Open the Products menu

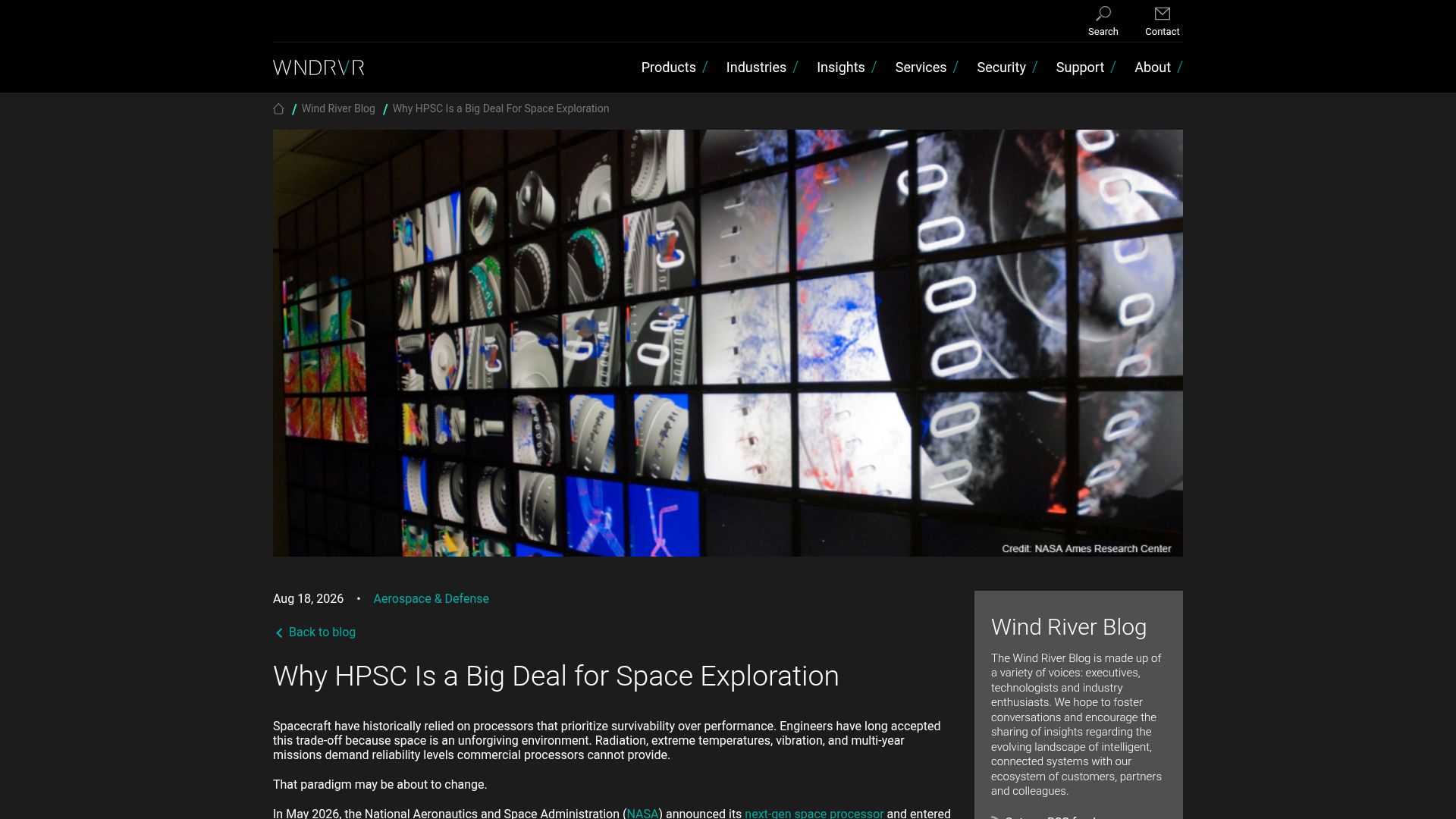coord(668,67)
